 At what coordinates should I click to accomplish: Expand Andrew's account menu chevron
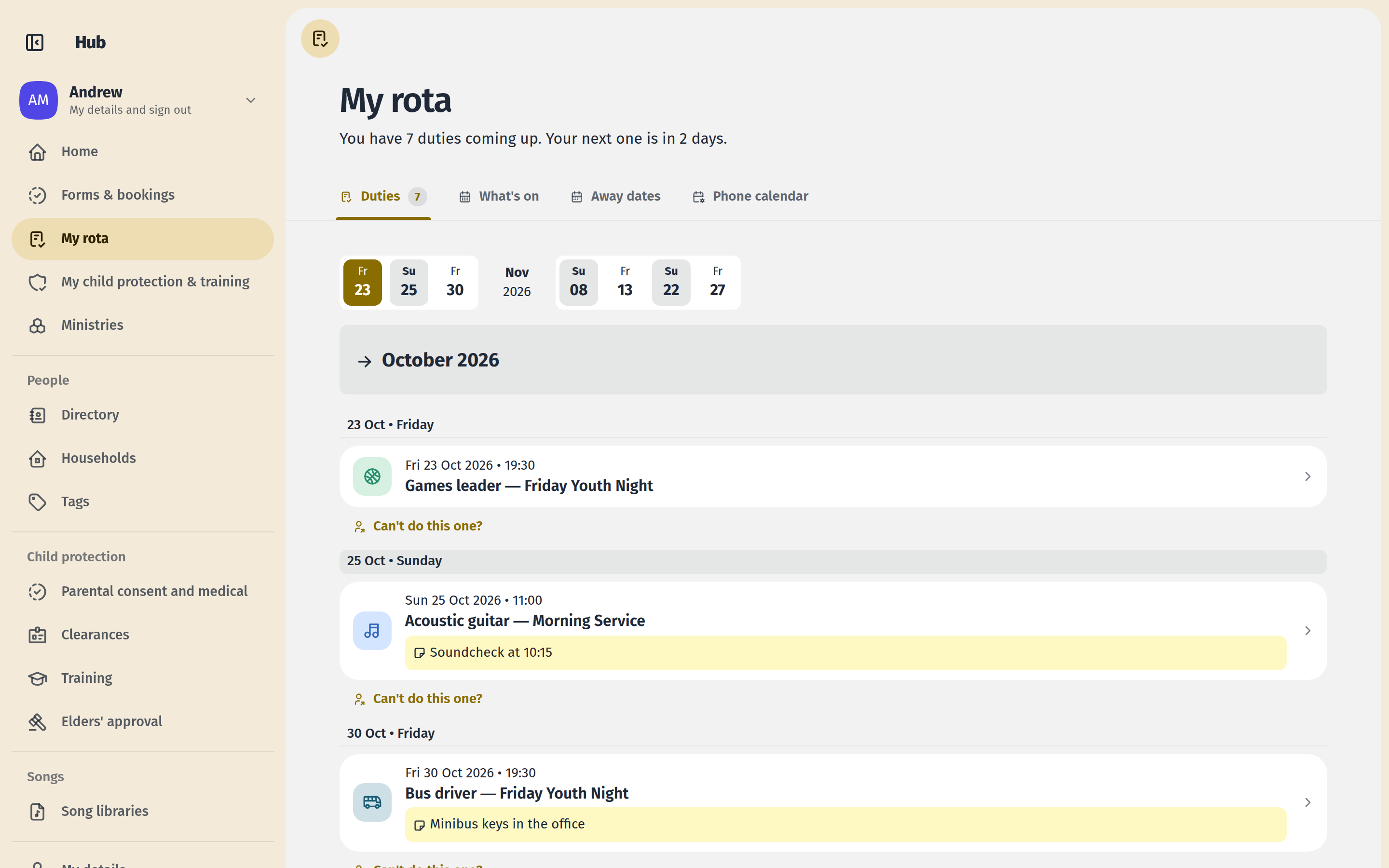click(x=251, y=100)
